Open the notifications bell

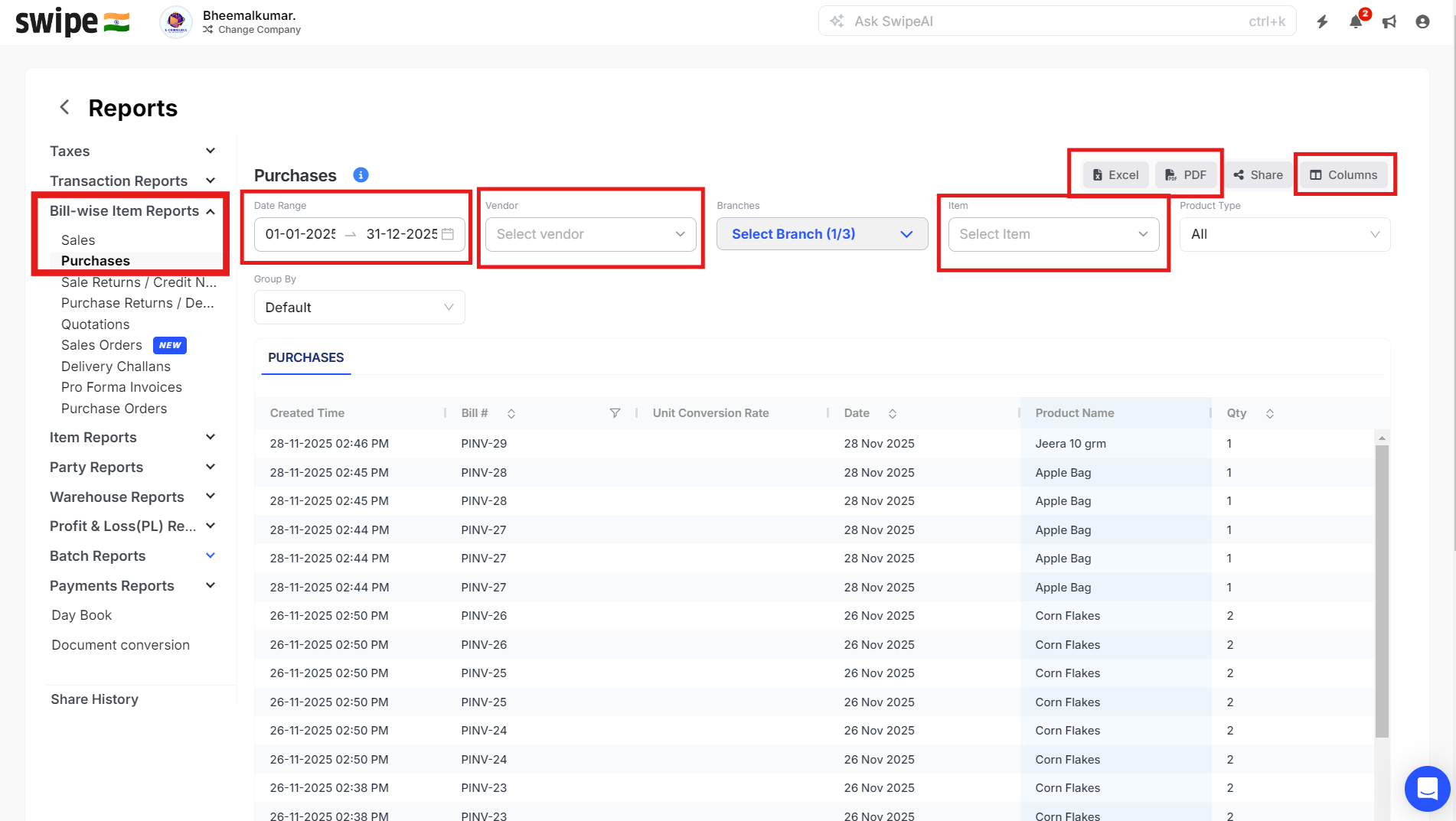click(x=1356, y=21)
